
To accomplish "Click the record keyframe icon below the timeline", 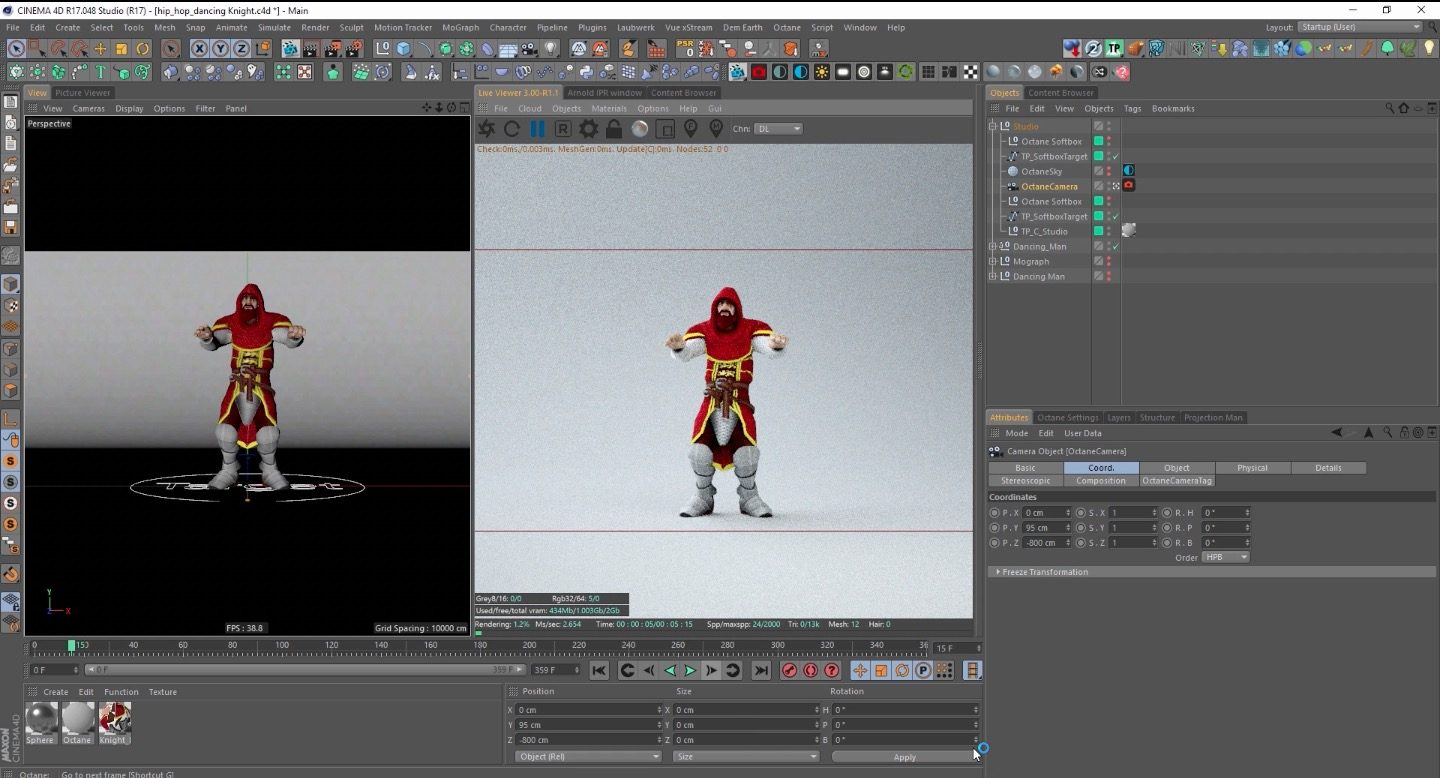I will [790, 670].
